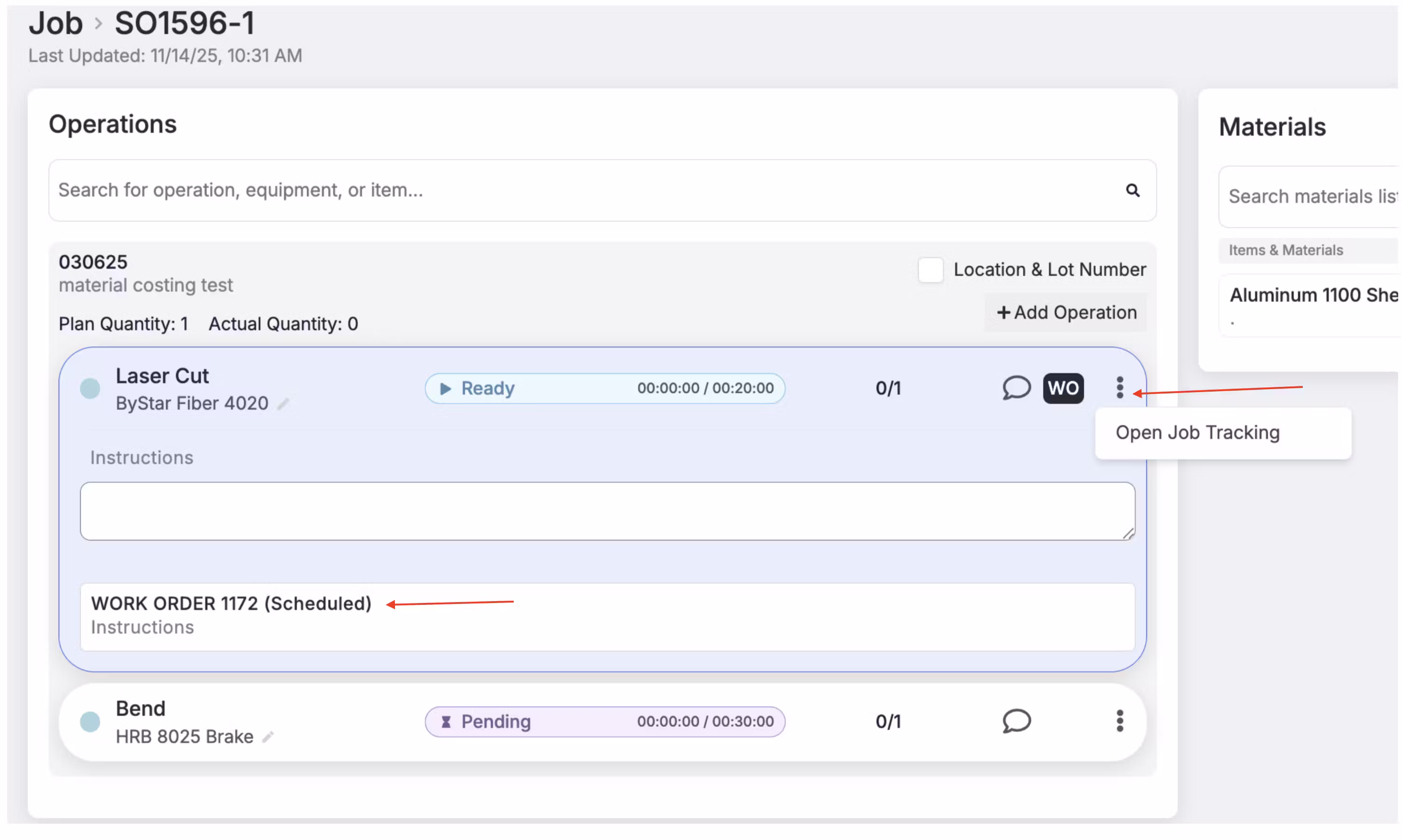1402x840 pixels.
Task: Click Ready play icon on Laser Cut
Action: click(x=446, y=389)
